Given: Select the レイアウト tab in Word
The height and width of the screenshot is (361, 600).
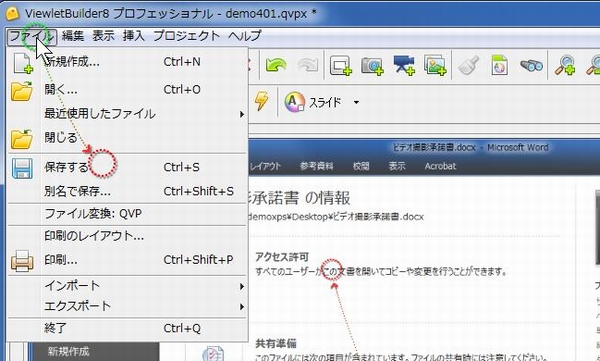Looking at the screenshot, I should (x=265, y=166).
